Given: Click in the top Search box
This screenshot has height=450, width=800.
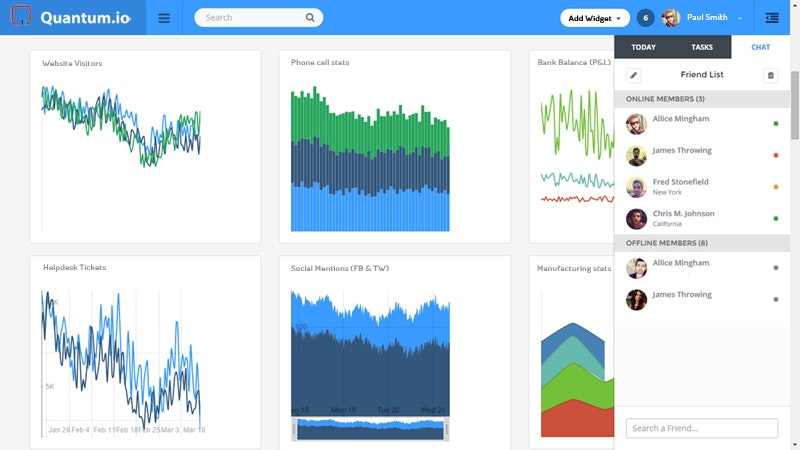Looking at the screenshot, I should coord(254,17).
